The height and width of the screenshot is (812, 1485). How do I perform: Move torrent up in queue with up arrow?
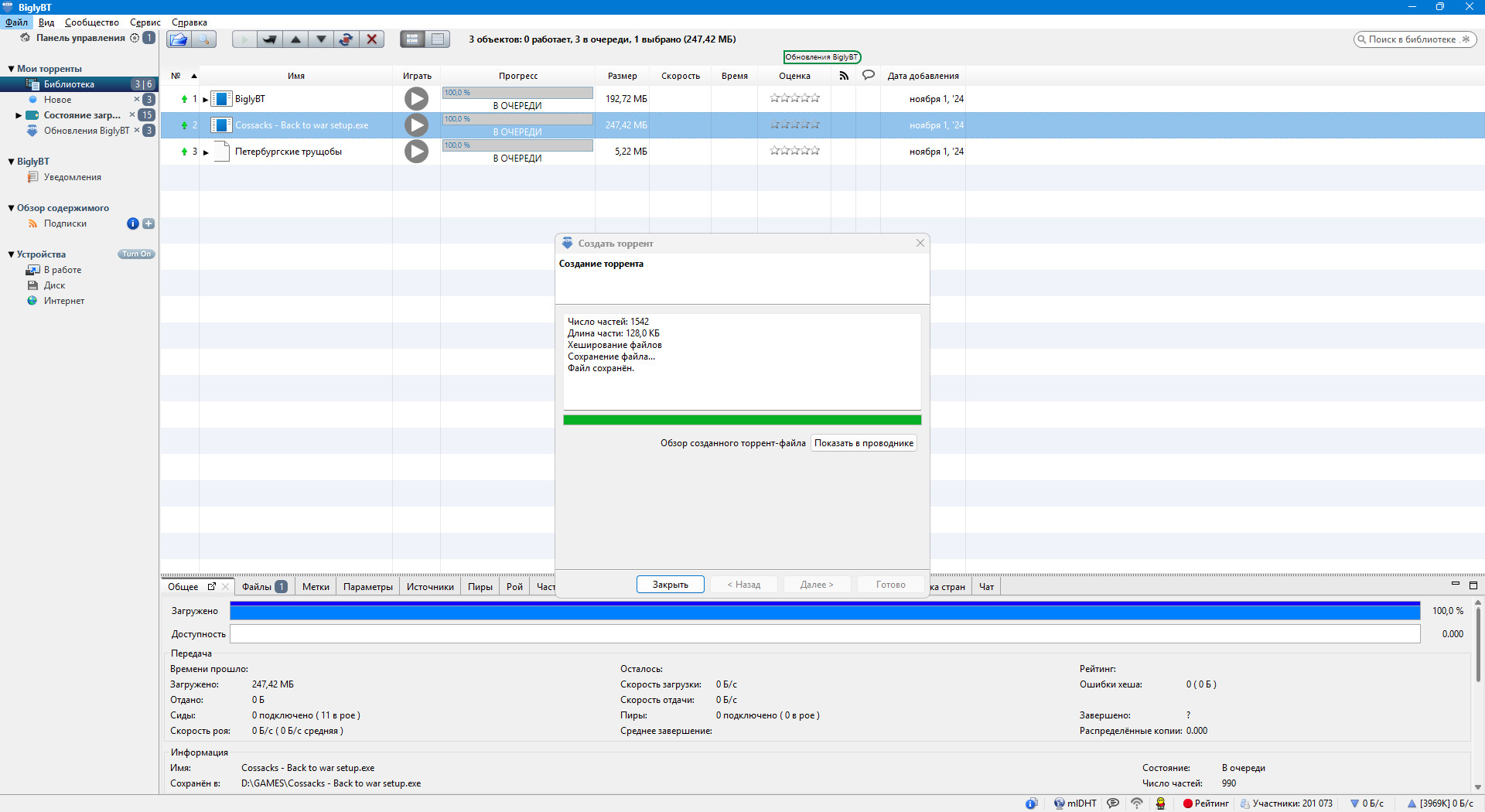click(x=295, y=39)
